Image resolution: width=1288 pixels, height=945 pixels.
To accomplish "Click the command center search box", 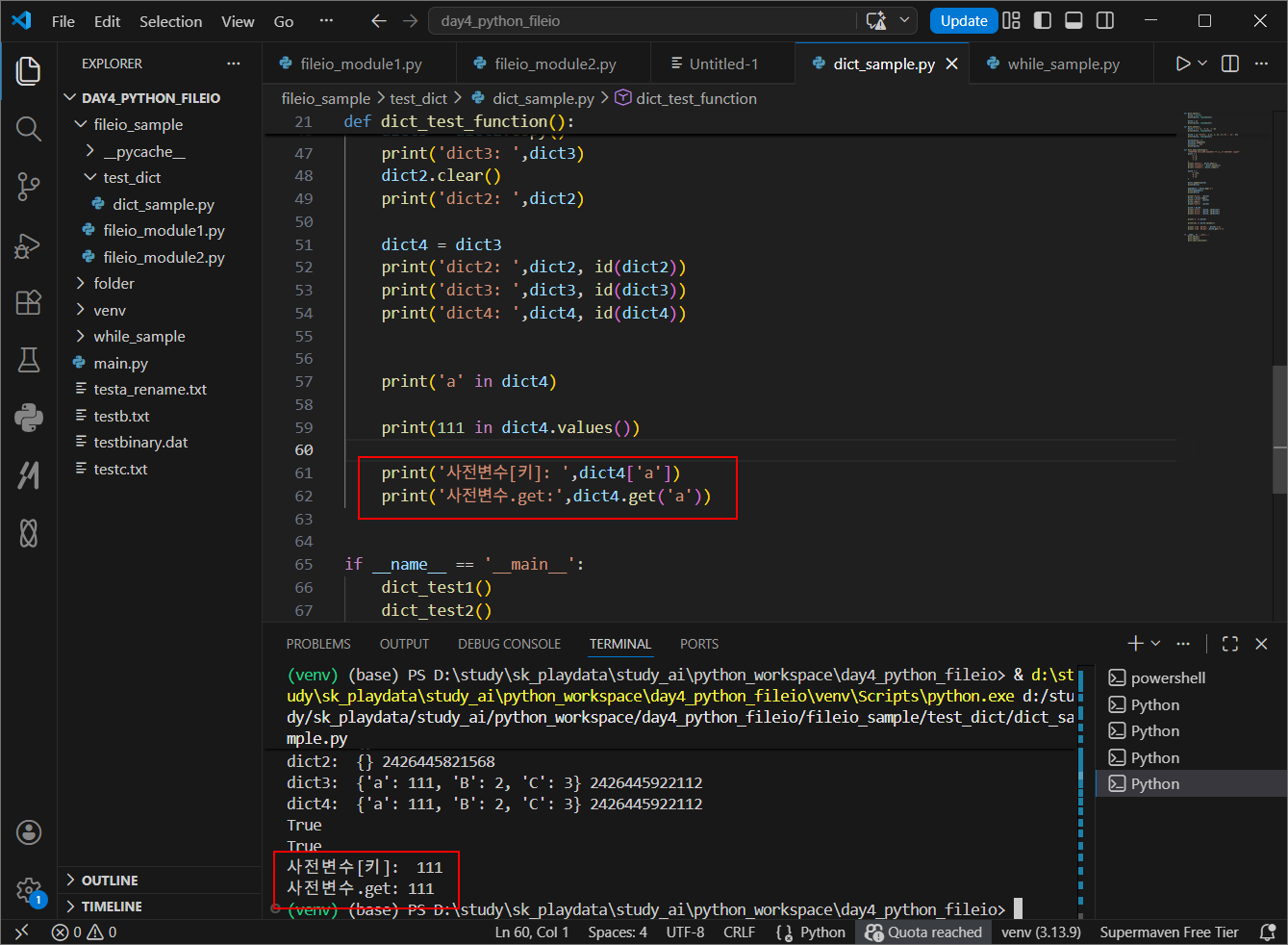I will (x=644, y=20).
